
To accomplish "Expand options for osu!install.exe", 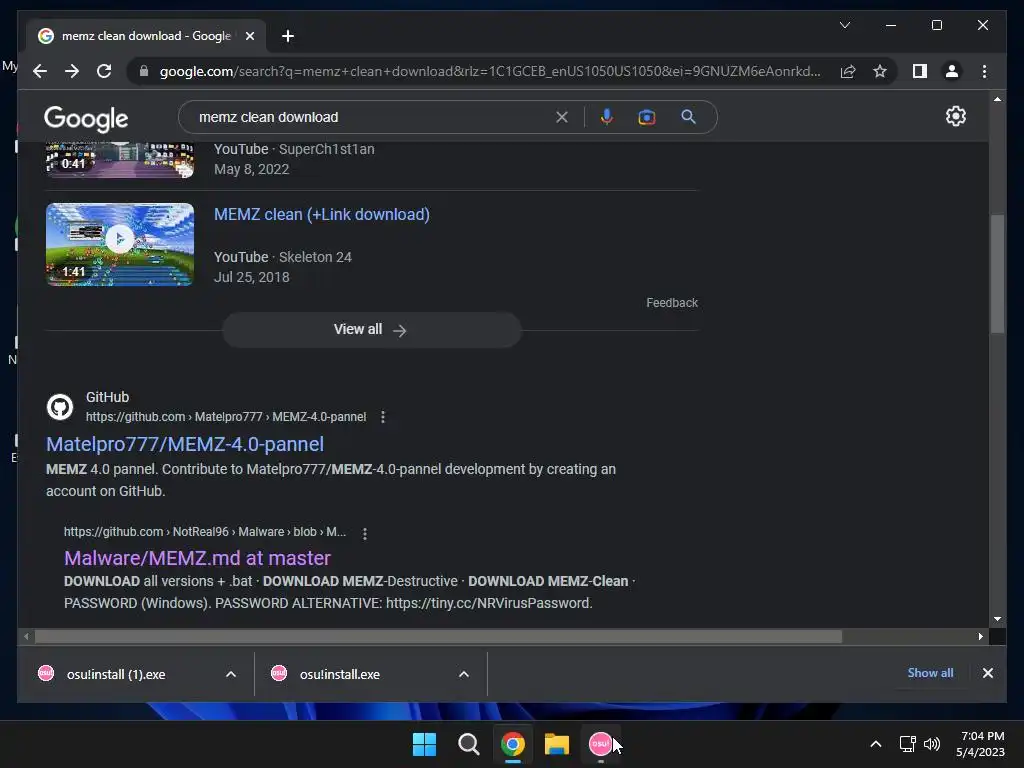I will click(464, 674).
